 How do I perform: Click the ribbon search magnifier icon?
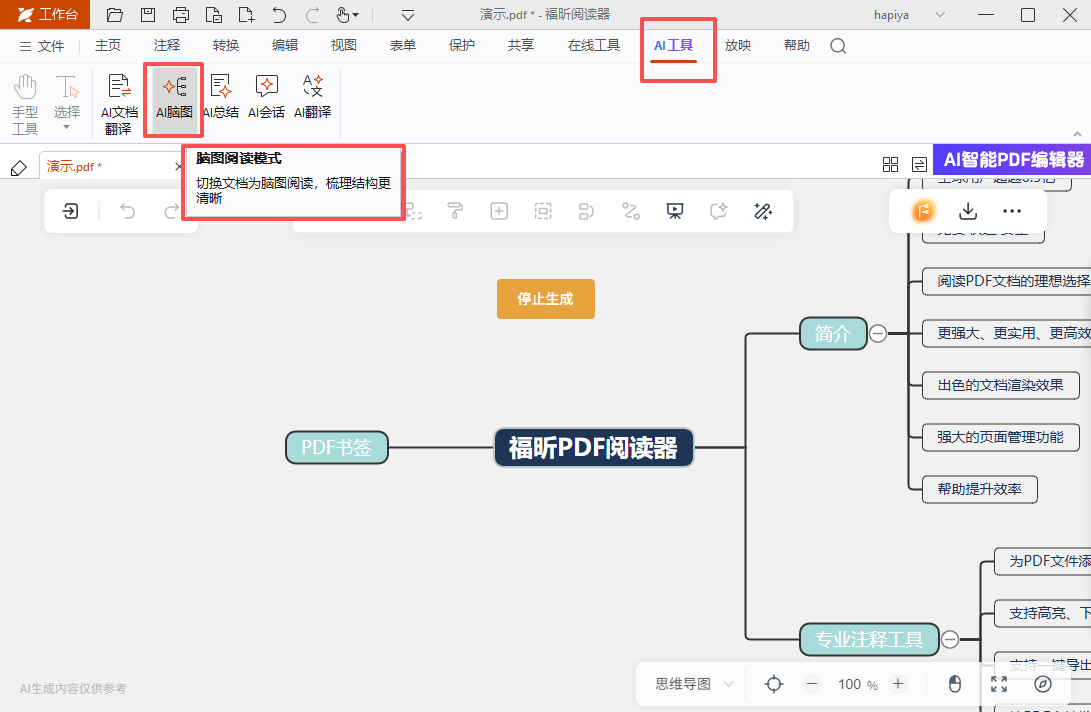tap(838, 46)
